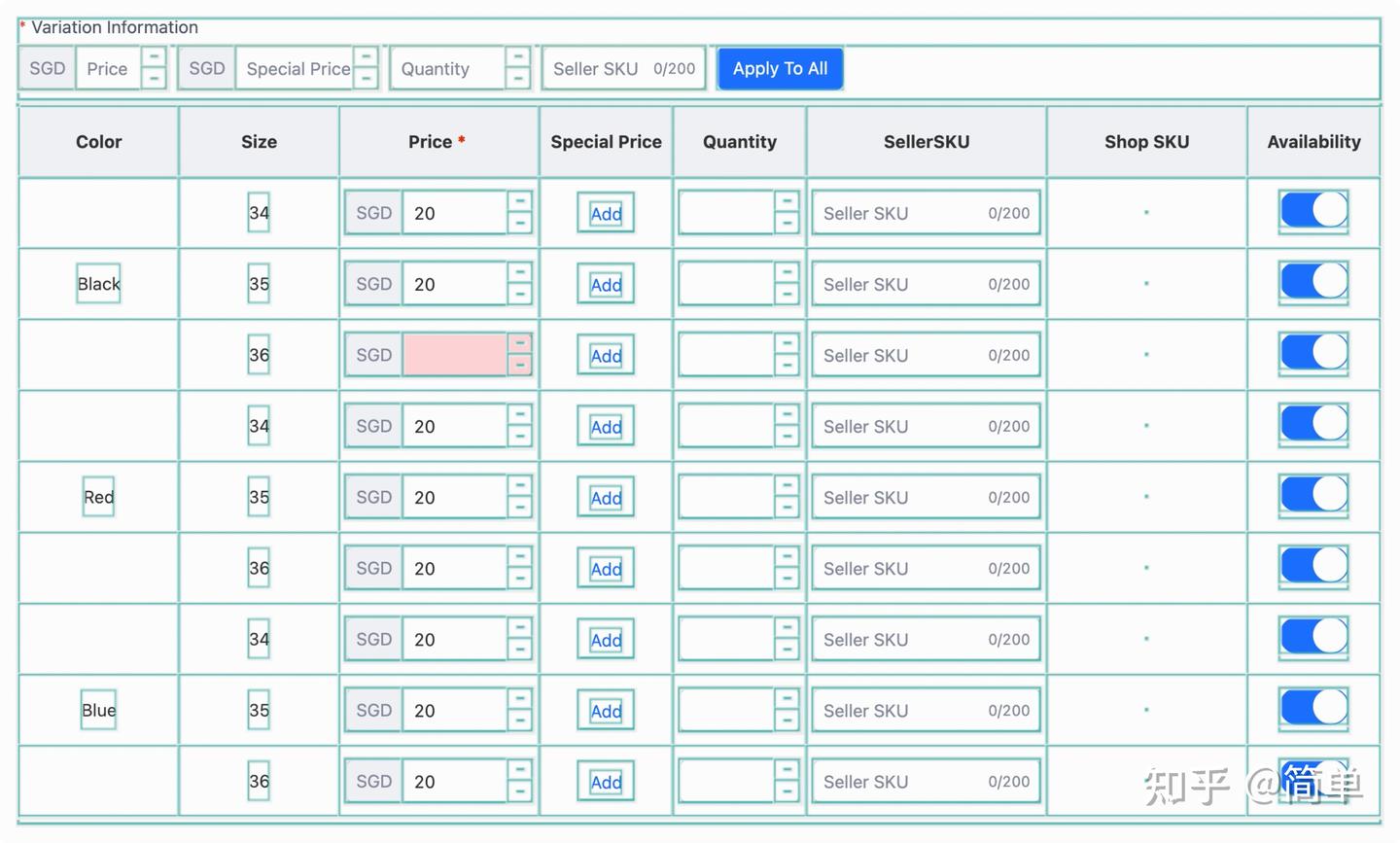The width and height of the screenshot is (1400, 843).
Task: Click the empty highlighted price field for size 36
Action: click(455, 355)
